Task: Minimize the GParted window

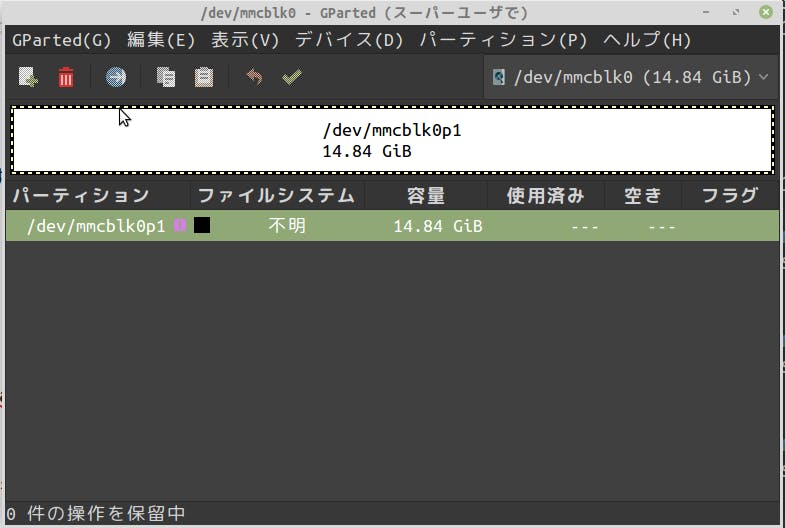Action: pyautogui.click(x=706, y=12)
